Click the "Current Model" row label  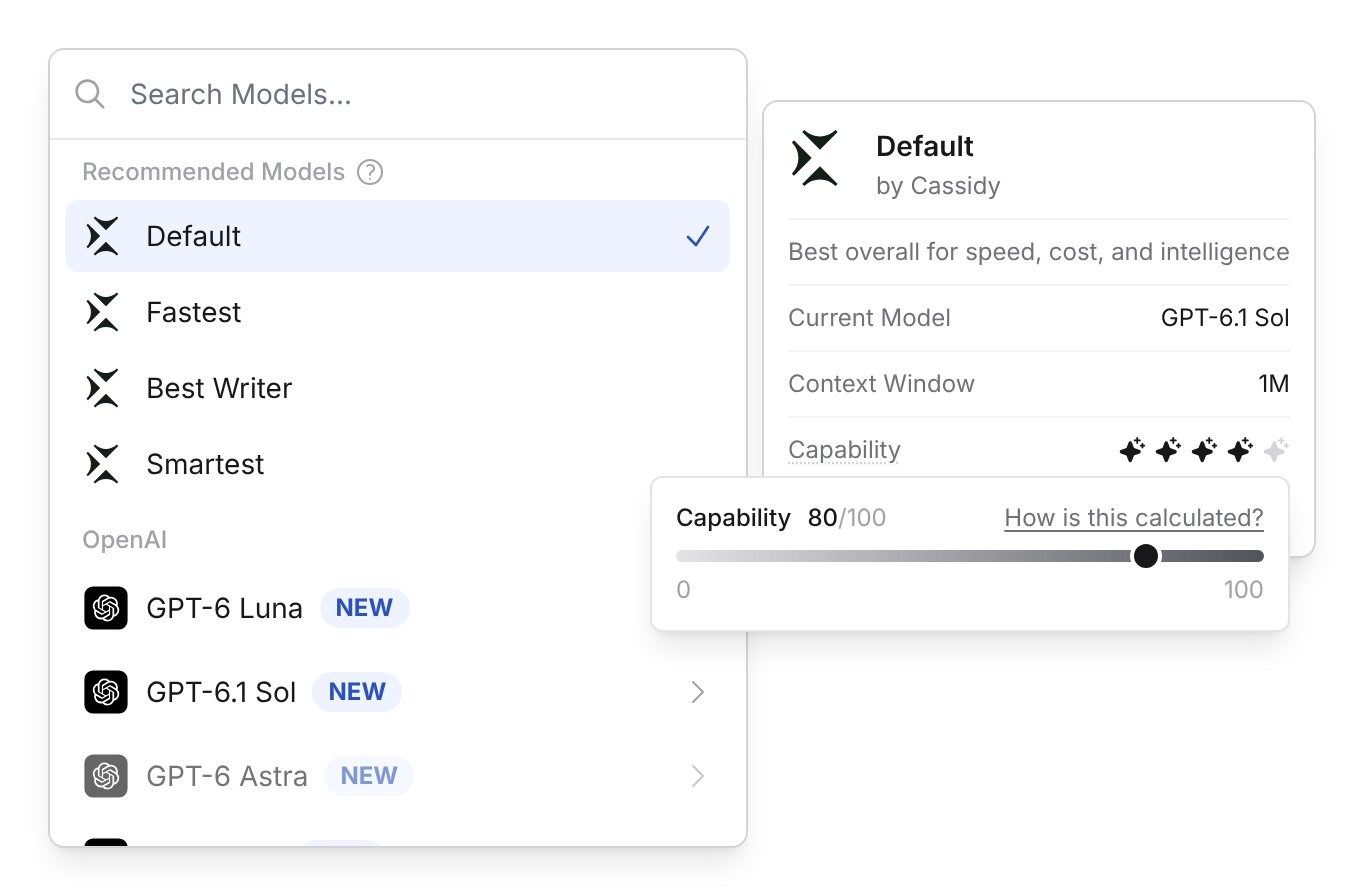pos(869,318)
